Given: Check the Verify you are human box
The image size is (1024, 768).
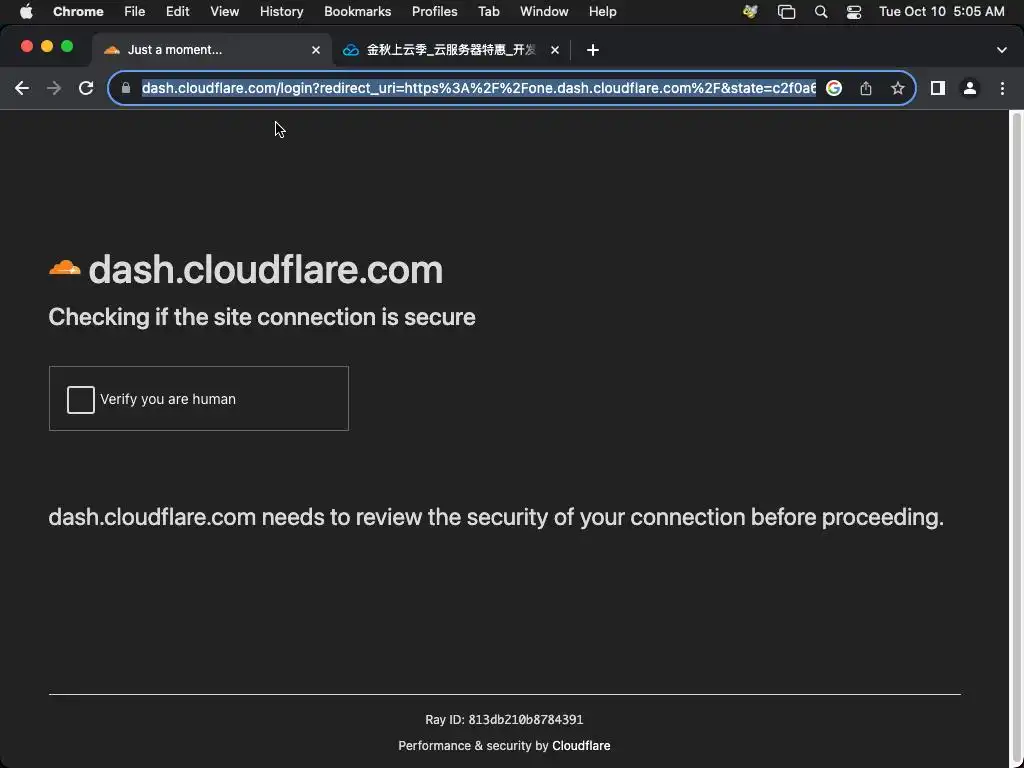Looking at the screenshot, I should click(81, 400).
